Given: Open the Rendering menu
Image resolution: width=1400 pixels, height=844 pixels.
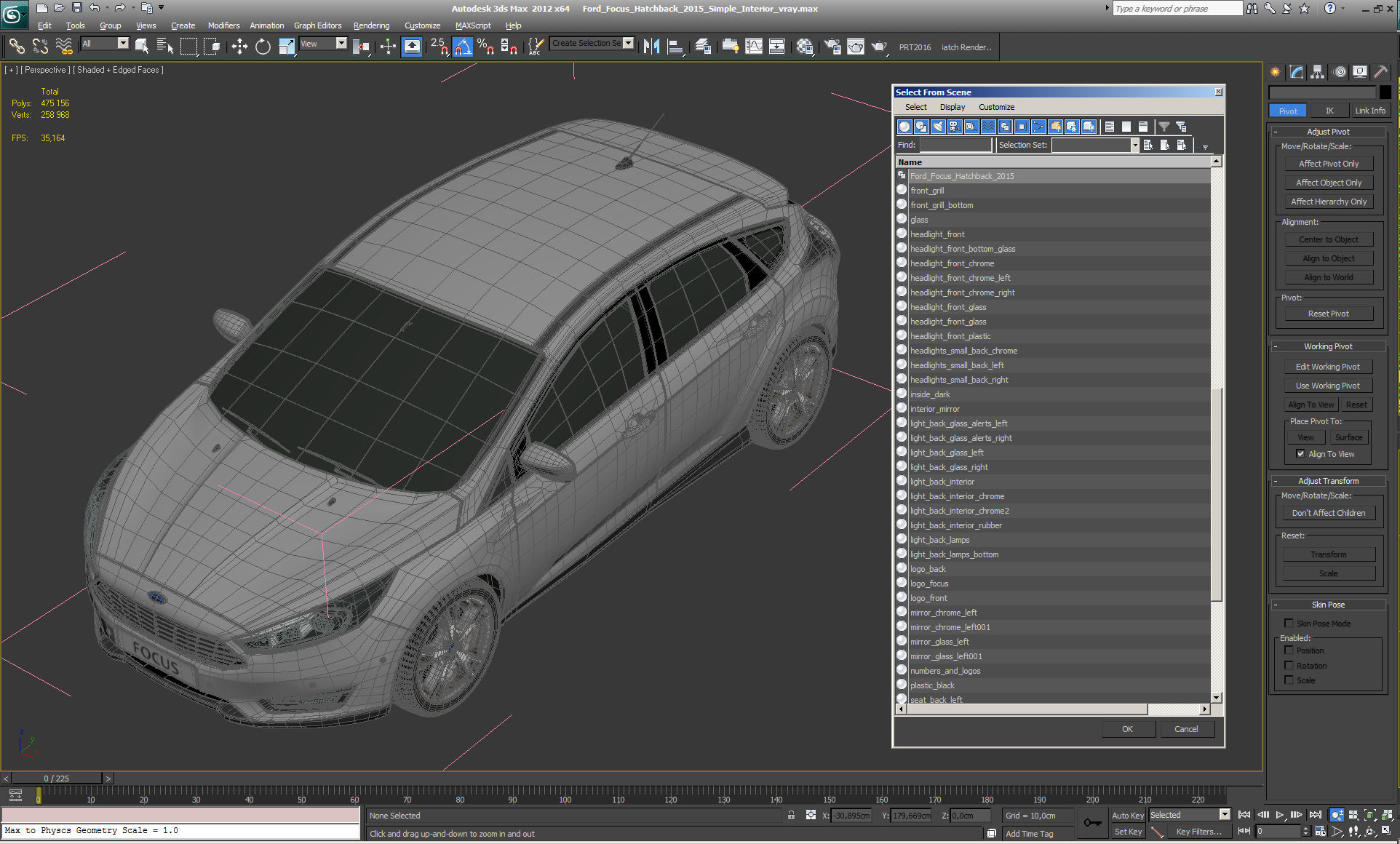Looking at the screenshot, I should [x=371, y=25].
